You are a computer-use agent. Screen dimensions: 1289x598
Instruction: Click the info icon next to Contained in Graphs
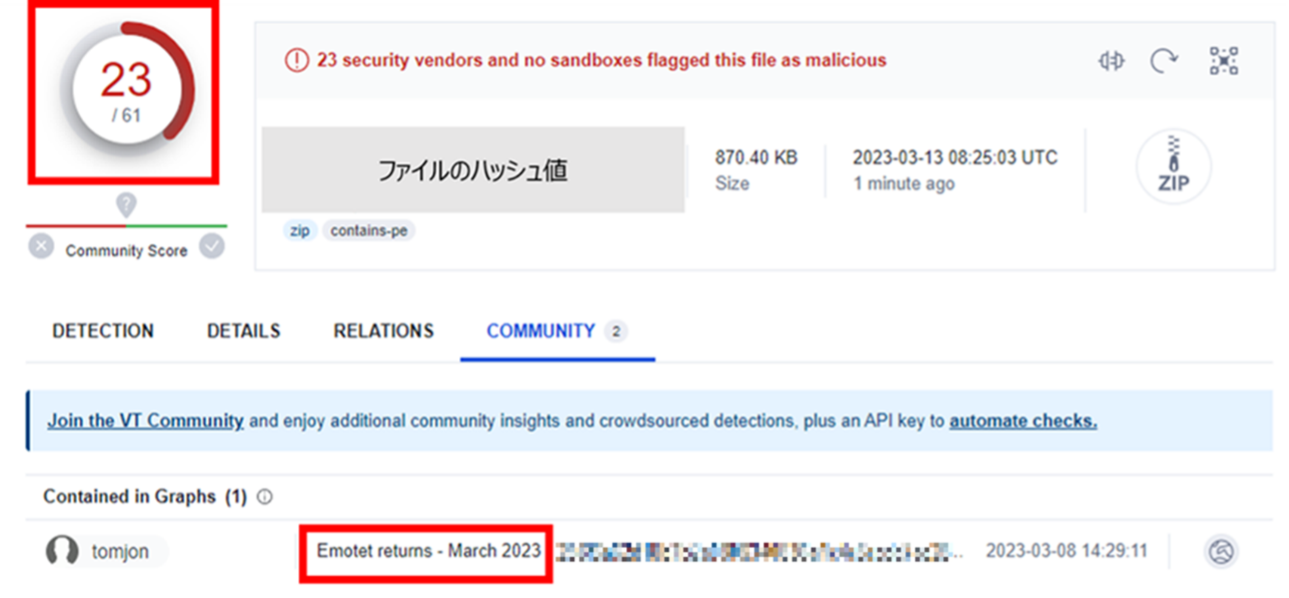coord(265,497)
